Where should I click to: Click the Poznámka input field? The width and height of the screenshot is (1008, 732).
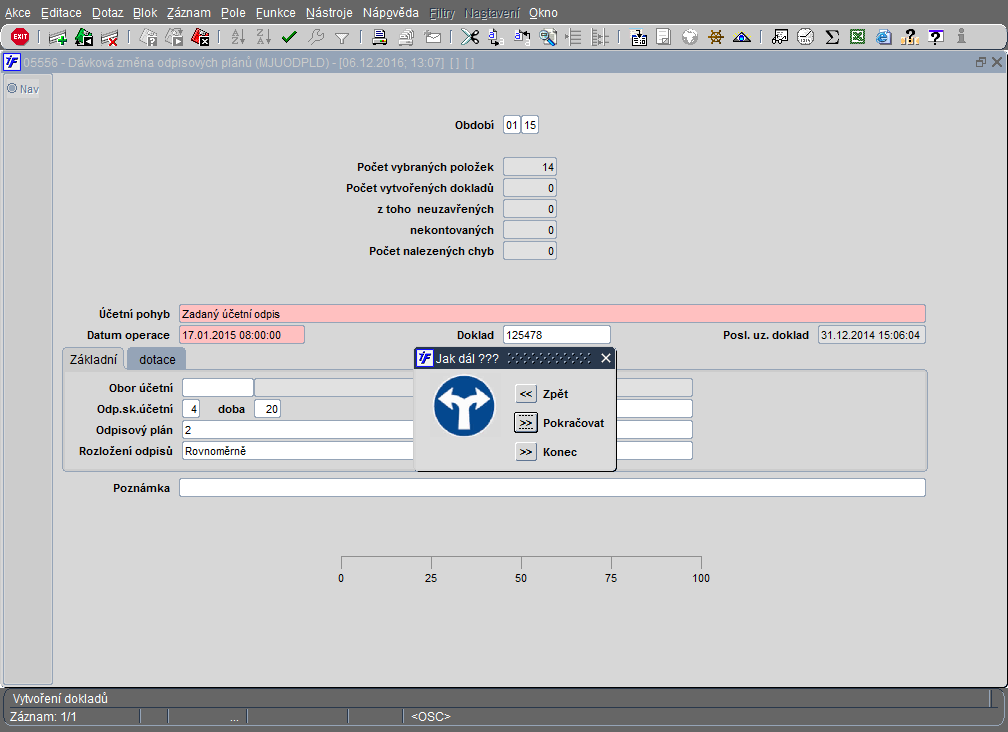pos(552,488)
